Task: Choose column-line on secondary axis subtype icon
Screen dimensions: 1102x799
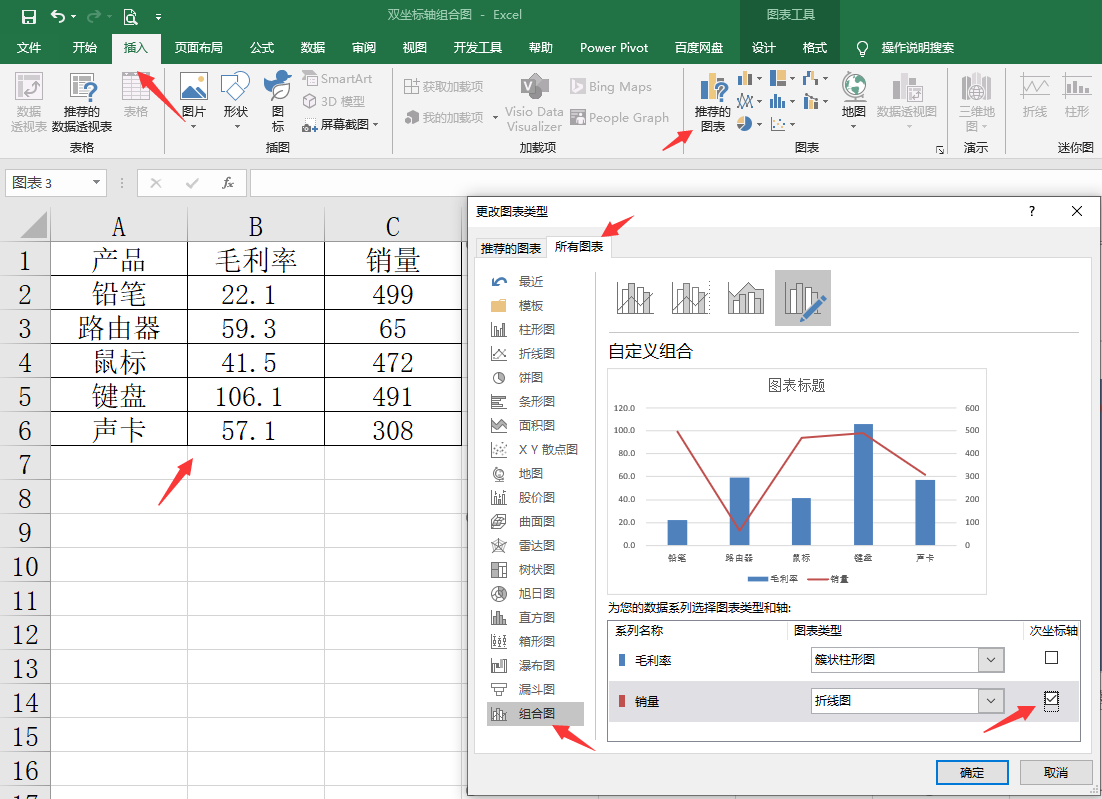Action: 690,298
